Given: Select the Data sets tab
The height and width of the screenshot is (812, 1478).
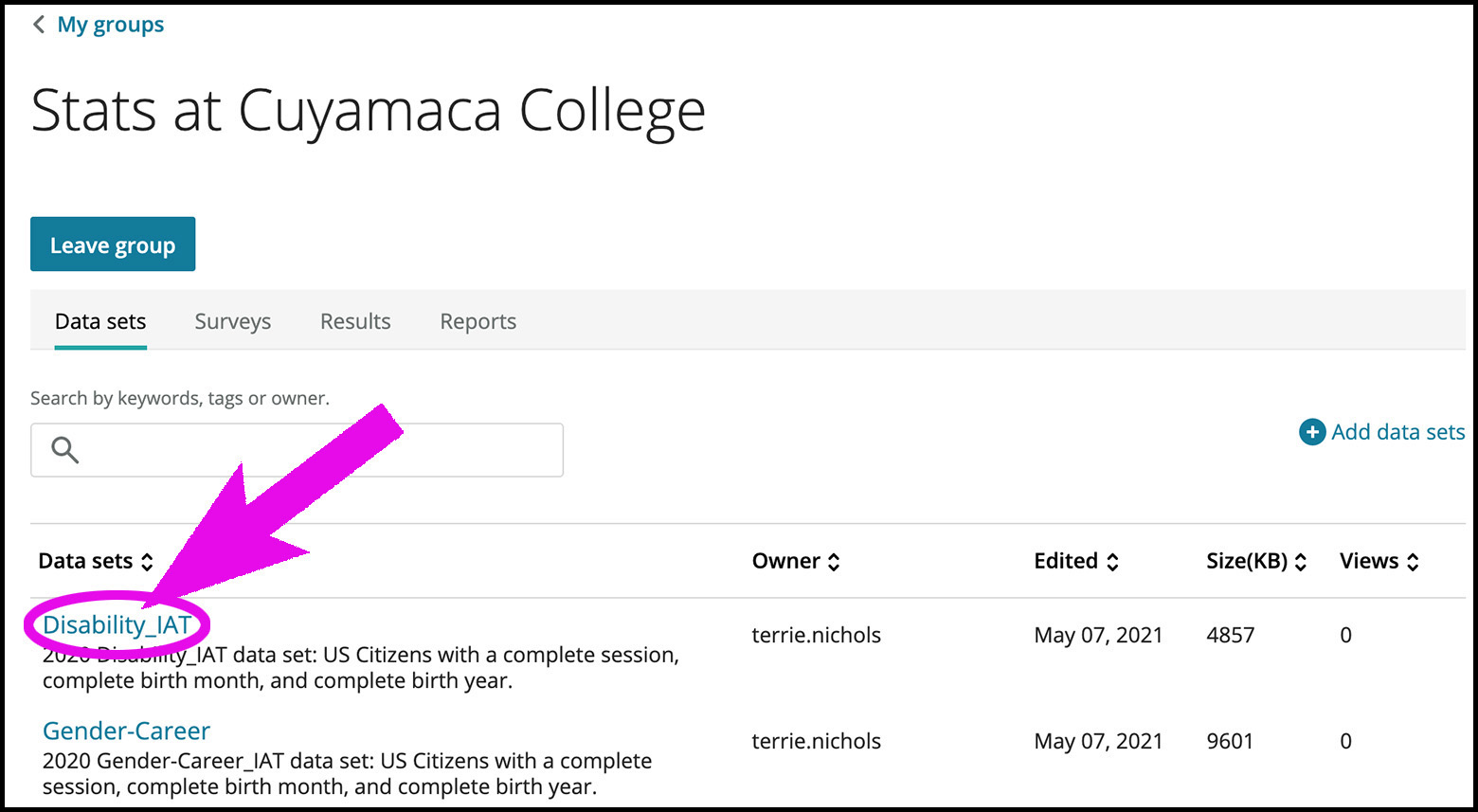Looking at the screenshot, I should pos(100,322).
